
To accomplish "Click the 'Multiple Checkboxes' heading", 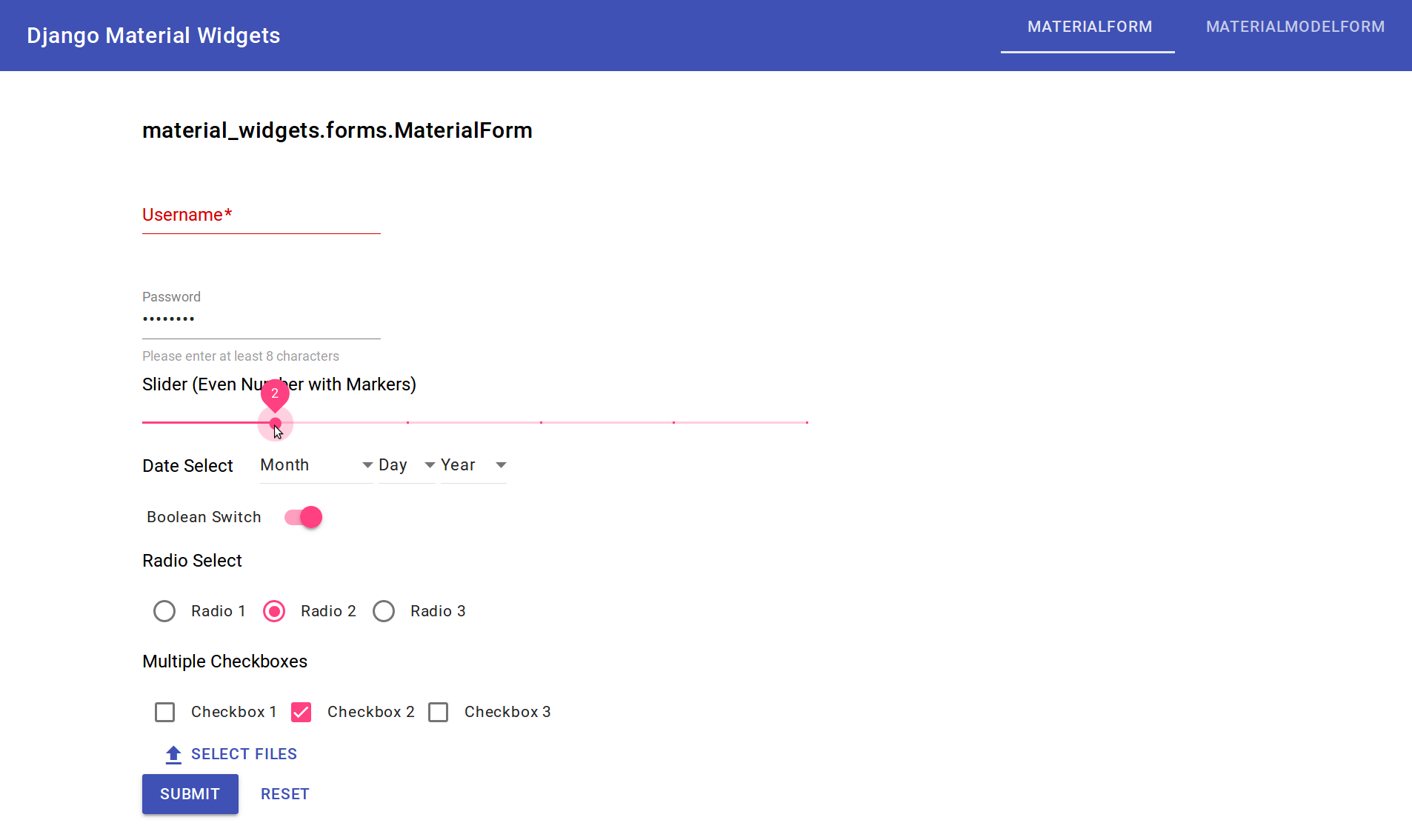I will coord(224,661).
